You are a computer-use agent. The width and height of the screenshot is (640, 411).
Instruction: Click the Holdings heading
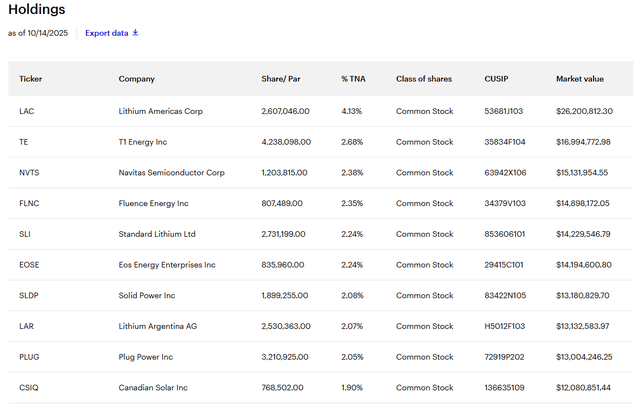[x=37, y=9]
